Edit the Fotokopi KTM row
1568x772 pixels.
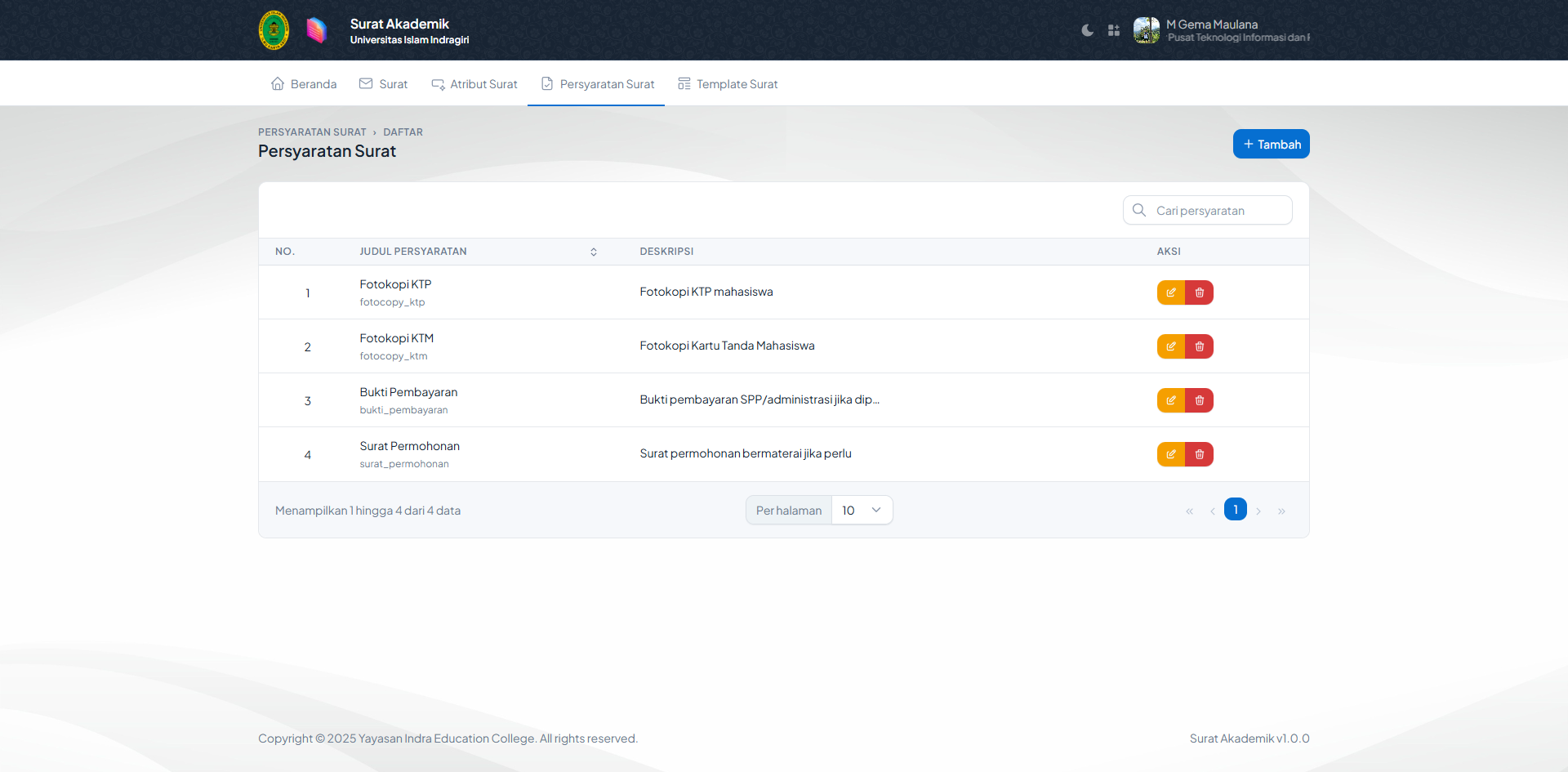(1170, 346)
